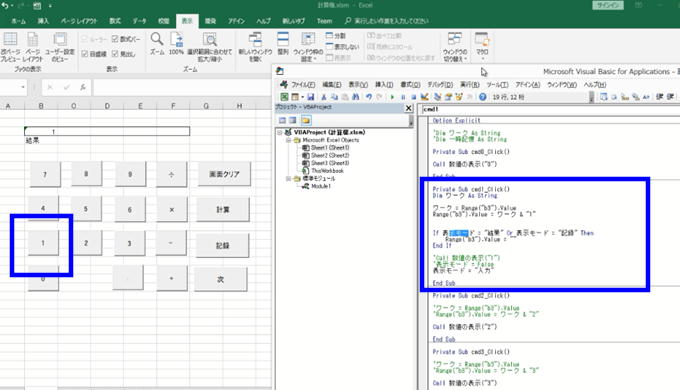Image resolution: width=680 pixels, height=390 pixels.
Task: Click calculator button 5 on worksheet
Action: point(86,209)
